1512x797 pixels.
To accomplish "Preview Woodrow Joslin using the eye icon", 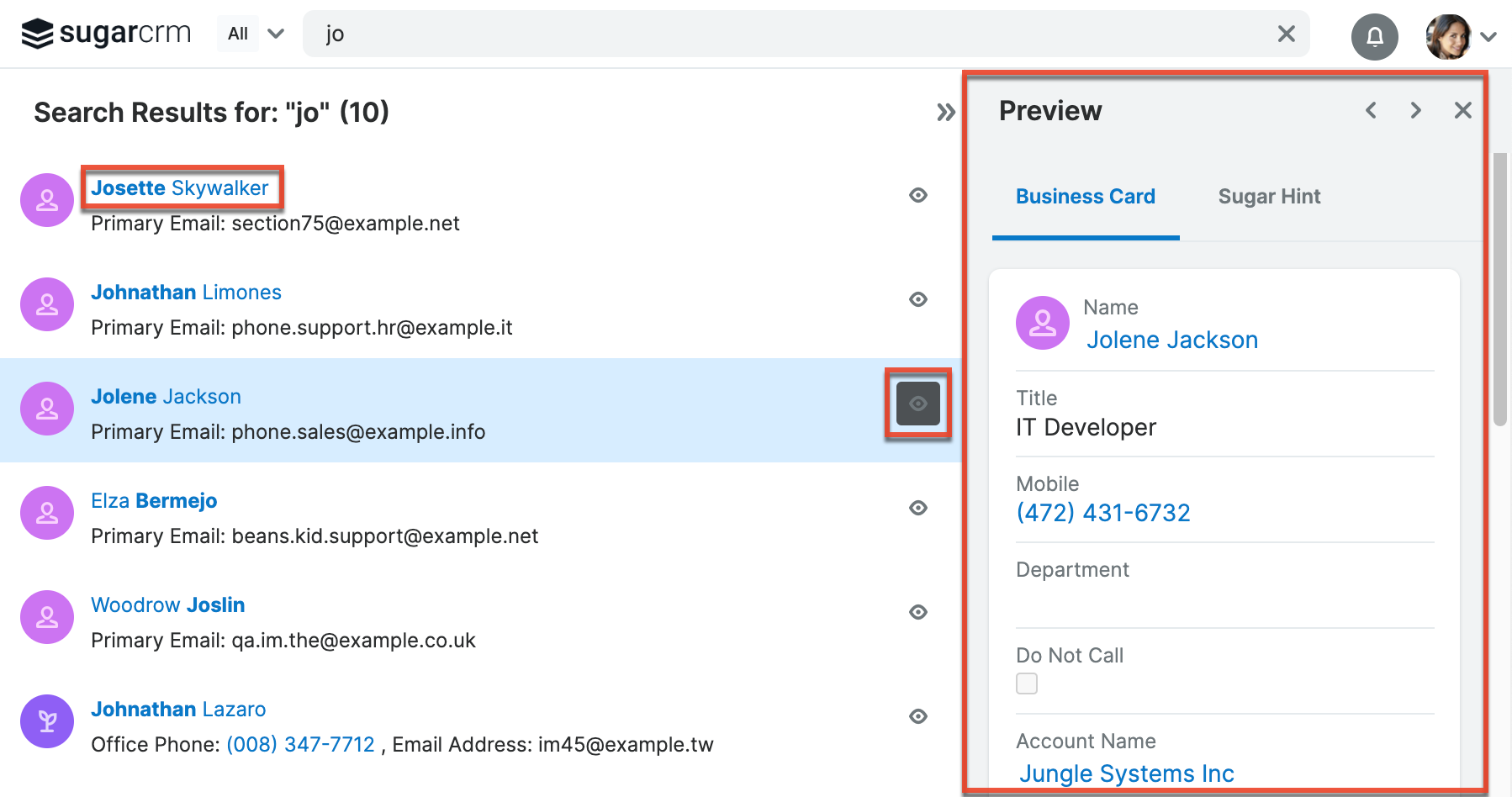I will point(918,612).
